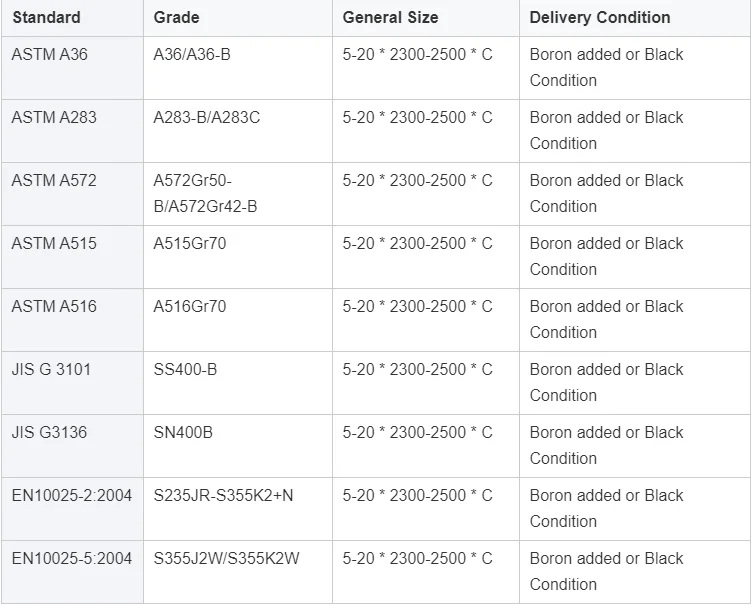Select the ASTM A283 standard cell

[x=54, y=117]
